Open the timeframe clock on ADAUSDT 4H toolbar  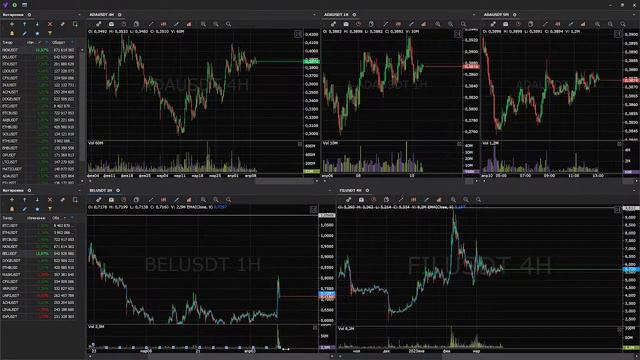point(124,24)
